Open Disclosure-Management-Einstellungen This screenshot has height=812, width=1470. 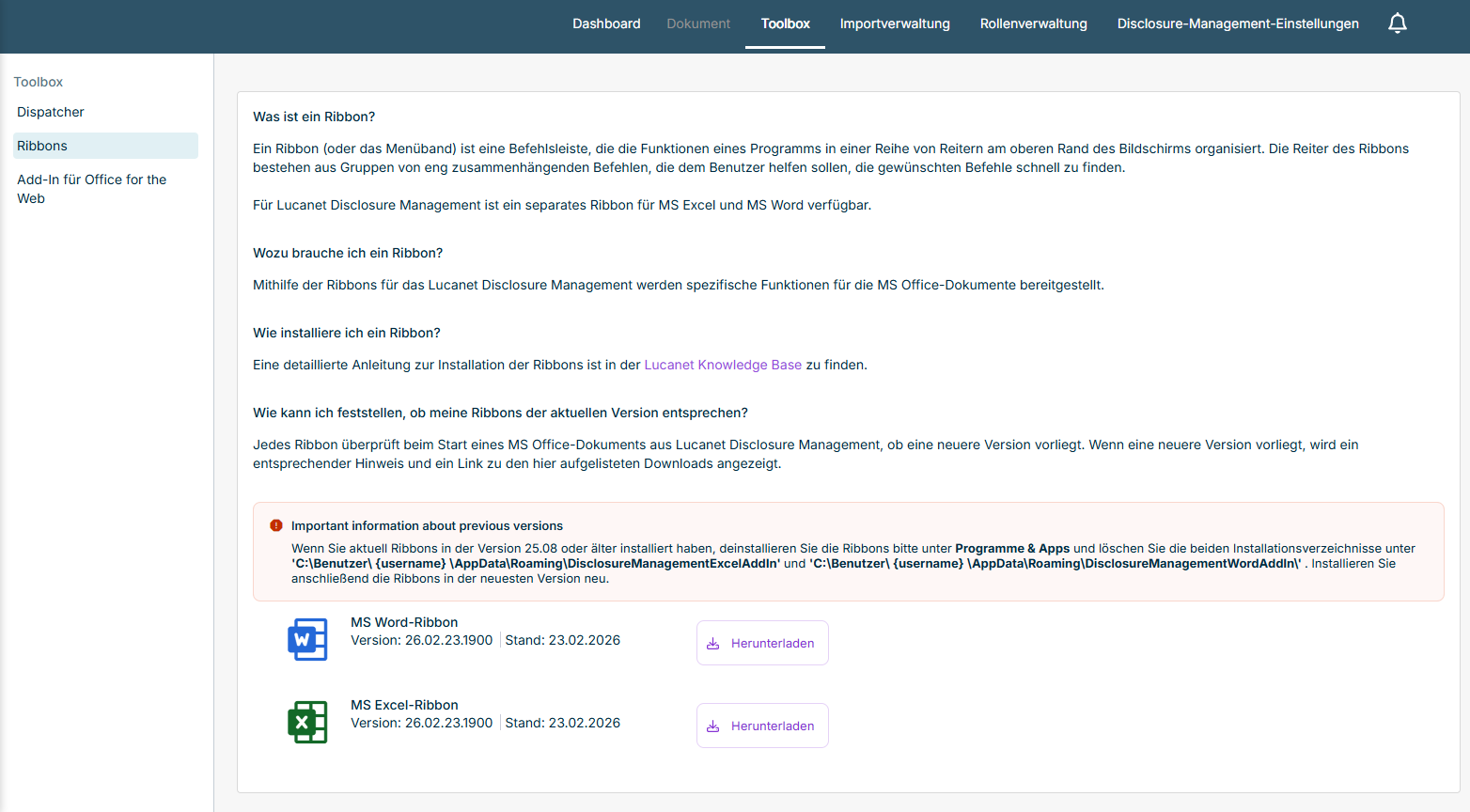[x=1238, y=23]
